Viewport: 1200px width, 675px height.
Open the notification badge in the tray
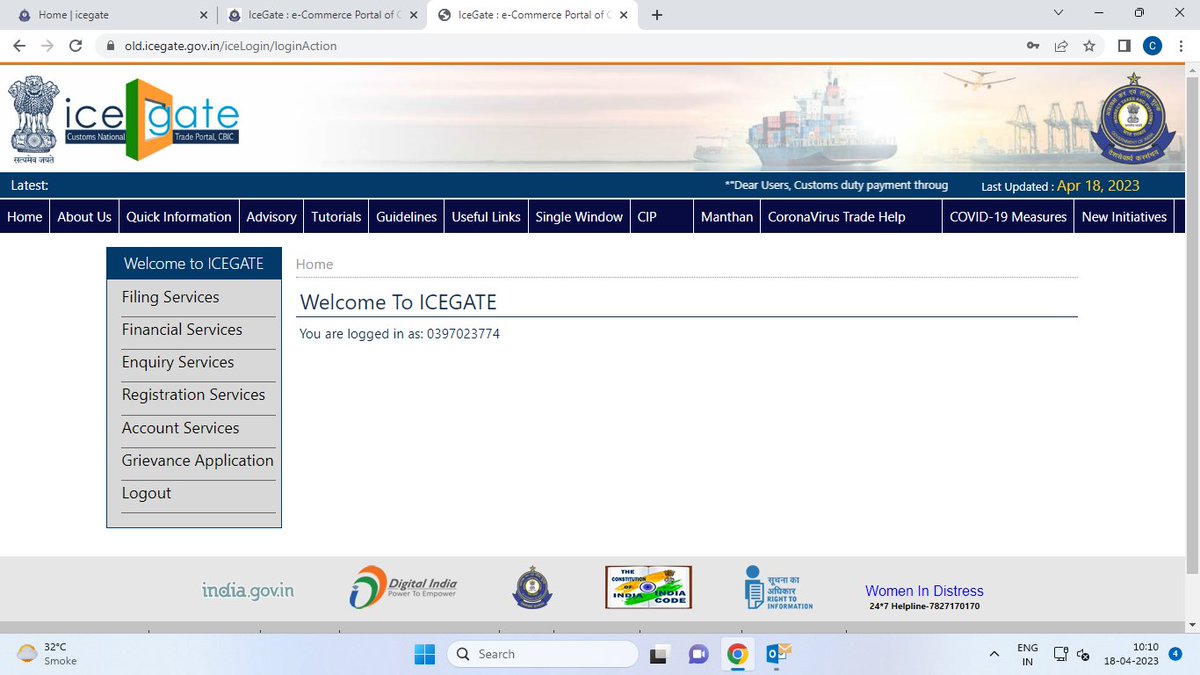click(x=1176, y=654)
